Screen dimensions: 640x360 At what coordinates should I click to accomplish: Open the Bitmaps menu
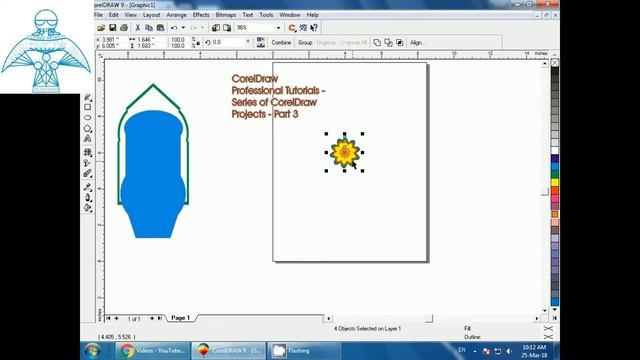pyautogui.click(x=226, y=15)
